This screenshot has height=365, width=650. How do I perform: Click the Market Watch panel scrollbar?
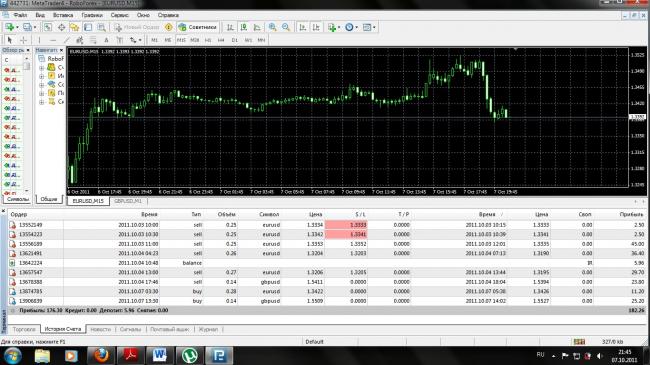27,124
